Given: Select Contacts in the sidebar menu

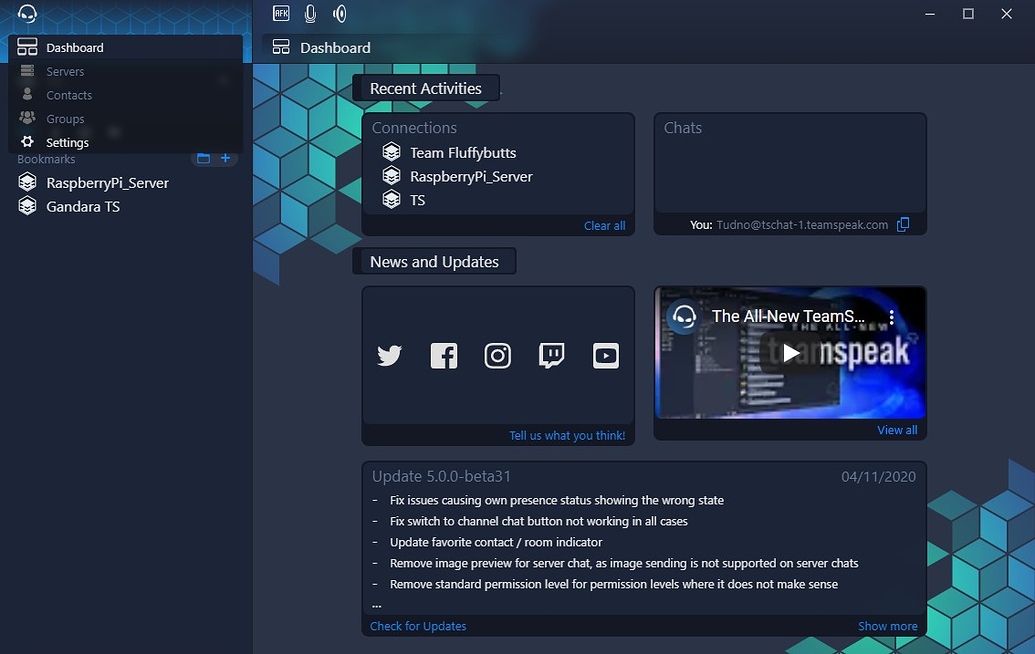Looking at the screenshot, I should 68,95.
